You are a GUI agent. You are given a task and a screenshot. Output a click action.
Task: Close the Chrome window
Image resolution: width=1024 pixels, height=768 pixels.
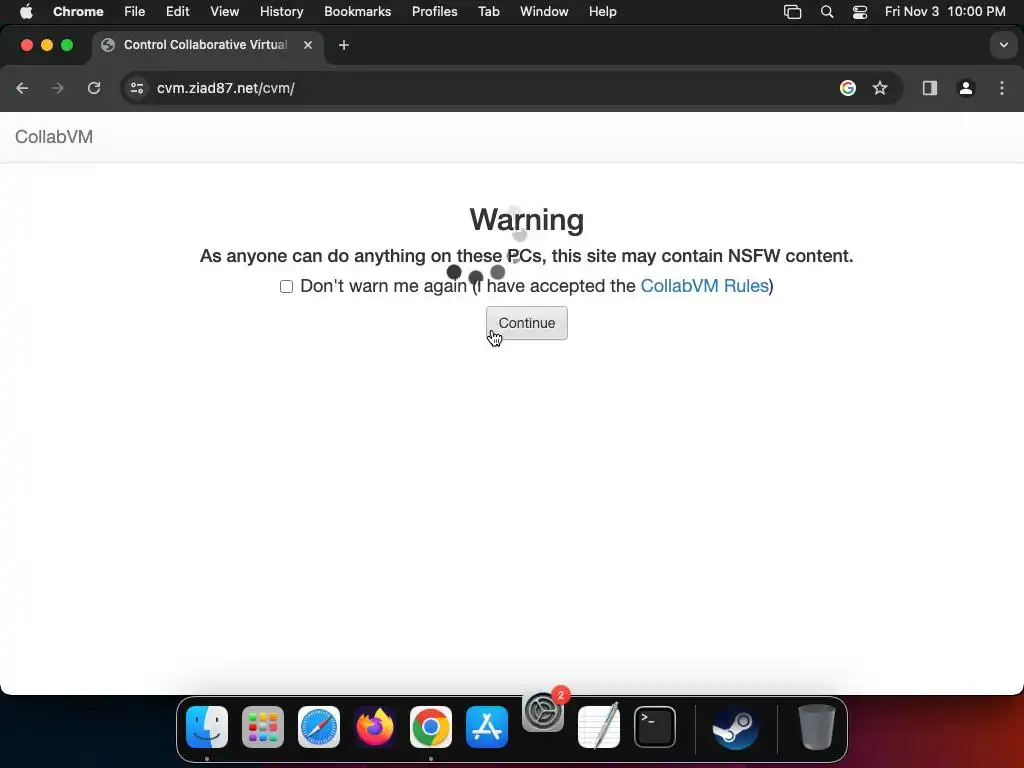[27, 45]
